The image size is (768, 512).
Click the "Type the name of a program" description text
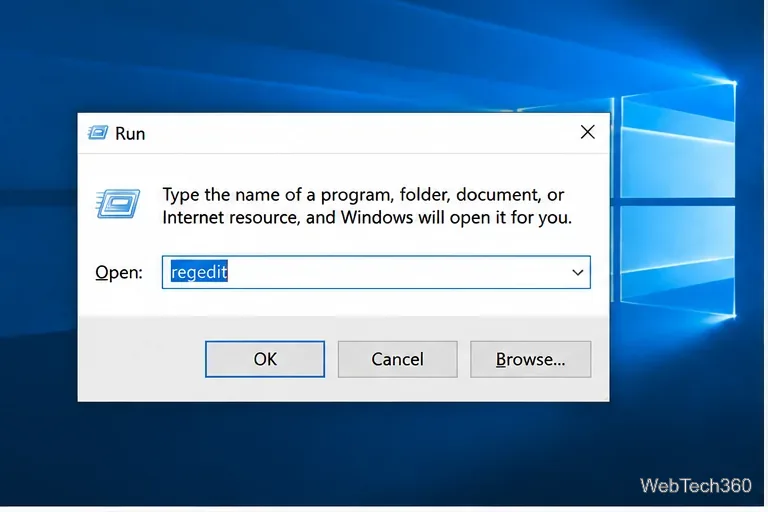[367, 206]
